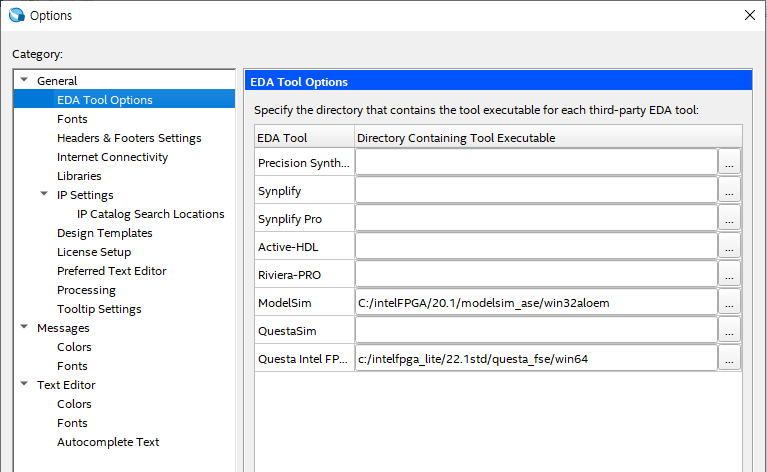Collapse the Text Editor category arrow
The width and height of the screenshot is (767, 472).
24,384
